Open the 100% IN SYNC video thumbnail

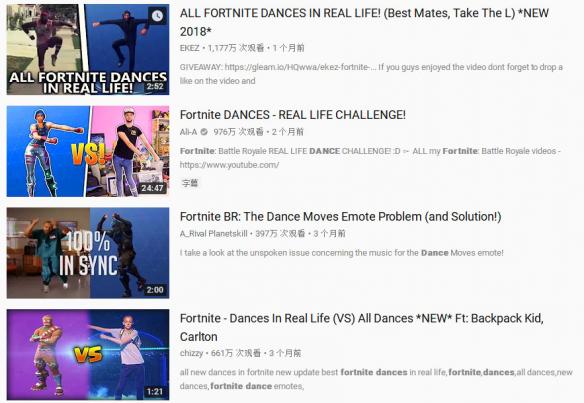88,253
